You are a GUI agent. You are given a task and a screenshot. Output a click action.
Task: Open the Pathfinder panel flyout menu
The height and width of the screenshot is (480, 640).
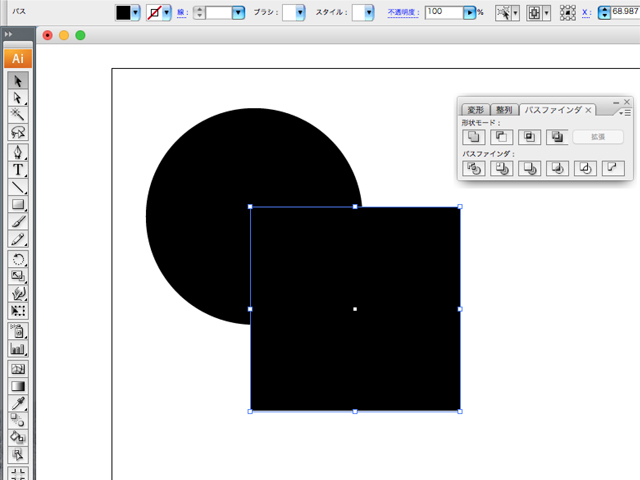tap(626, 112)
